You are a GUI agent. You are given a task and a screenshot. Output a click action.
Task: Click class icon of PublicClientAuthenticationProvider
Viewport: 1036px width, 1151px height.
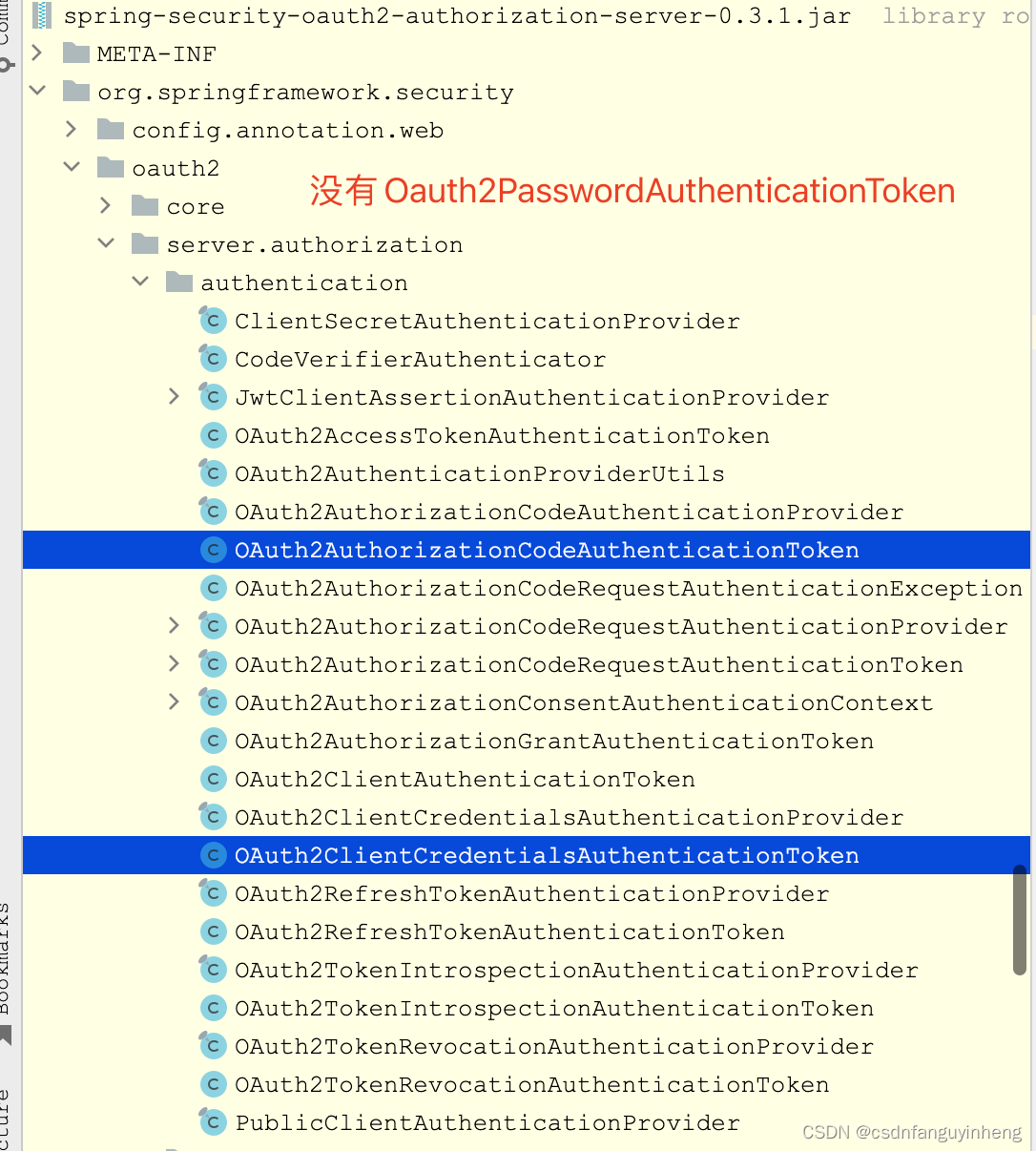(213, 1122)
